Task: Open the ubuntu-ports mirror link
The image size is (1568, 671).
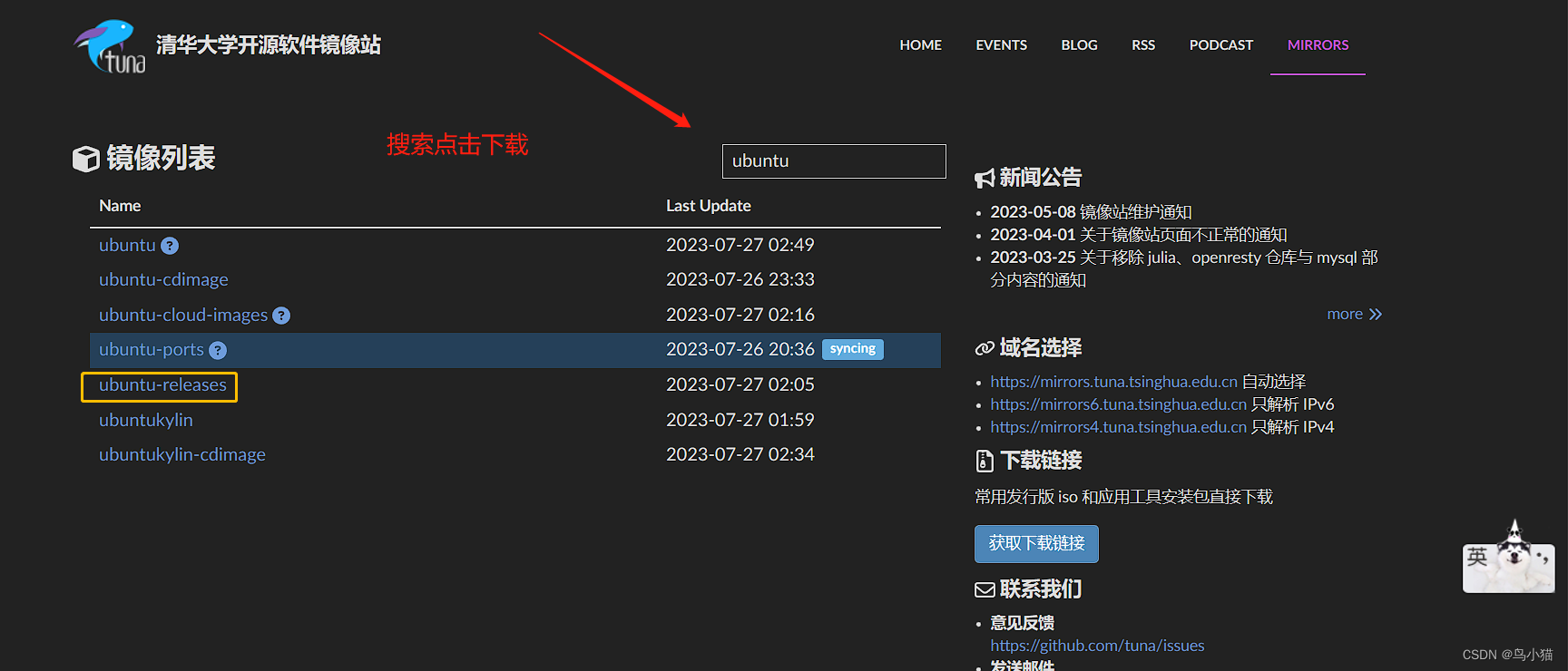Action: coord(152,349)
